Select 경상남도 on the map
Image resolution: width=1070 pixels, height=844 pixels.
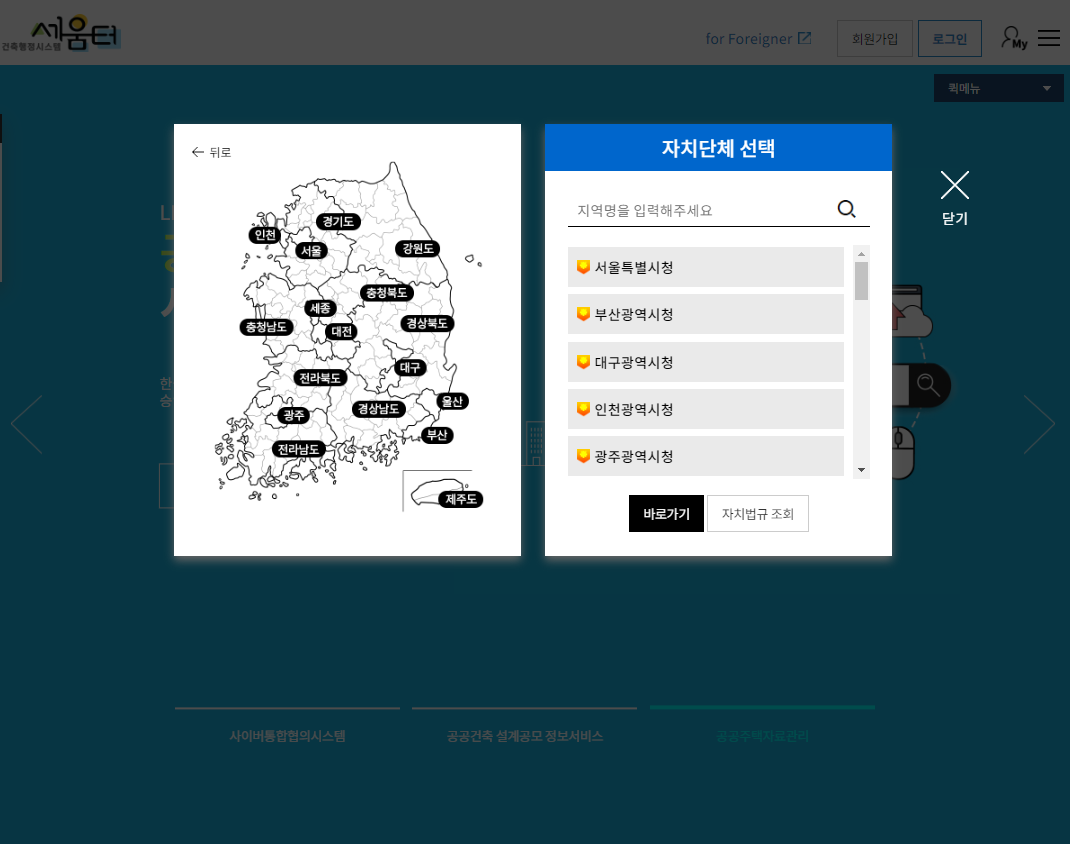pyautogui.click(x=379, y=409)
